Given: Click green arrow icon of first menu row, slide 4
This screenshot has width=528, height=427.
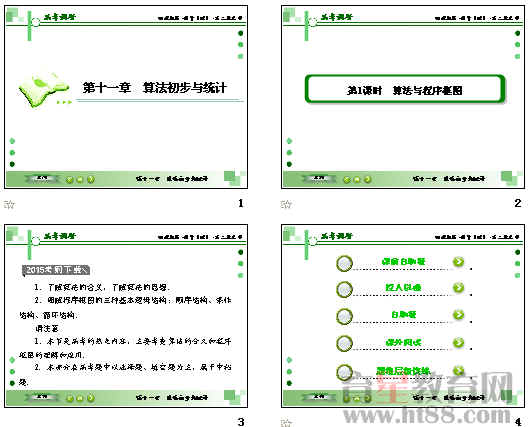Looking at the screenshot, I should (458, 262).
